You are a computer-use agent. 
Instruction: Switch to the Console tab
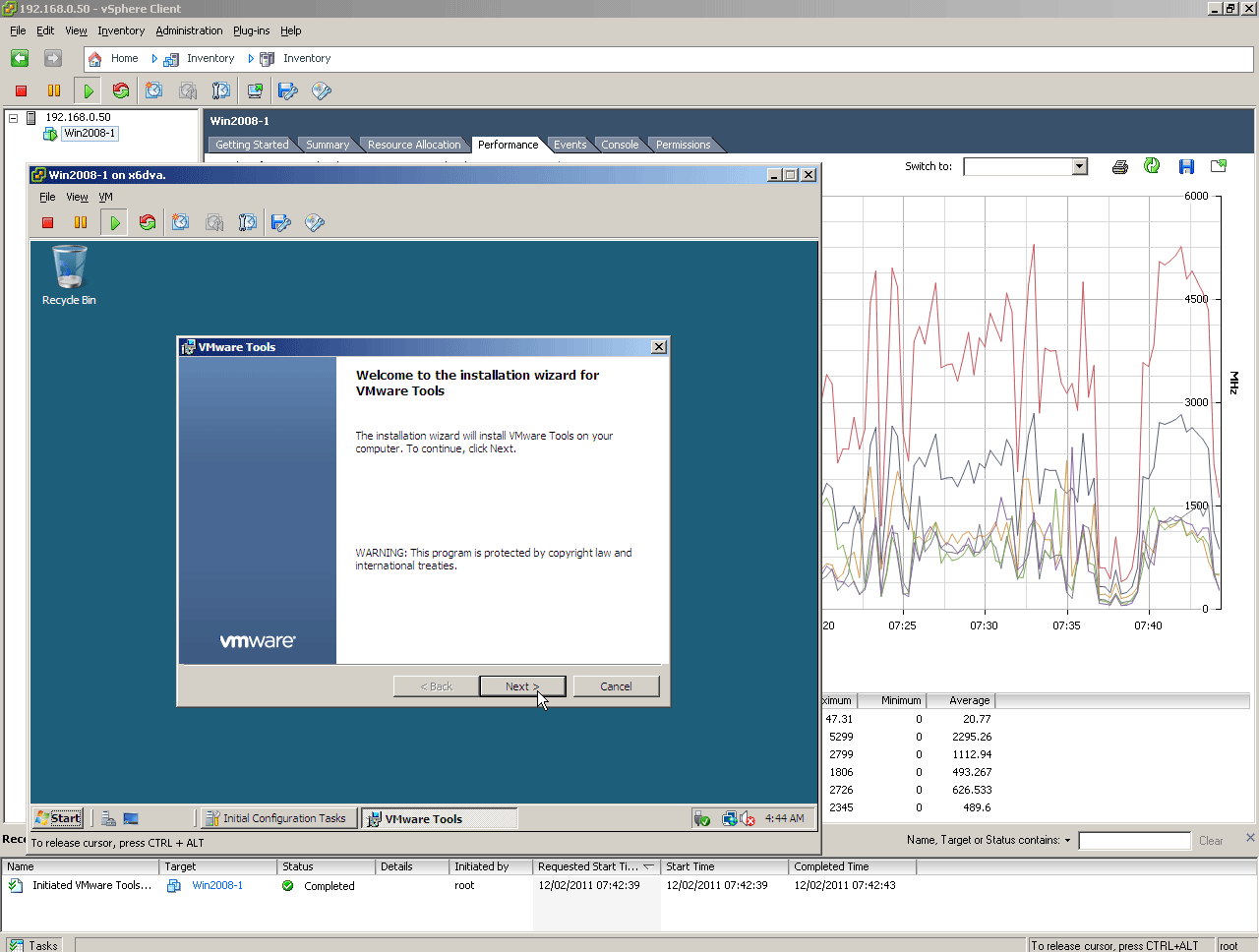[x=620, y=145]
